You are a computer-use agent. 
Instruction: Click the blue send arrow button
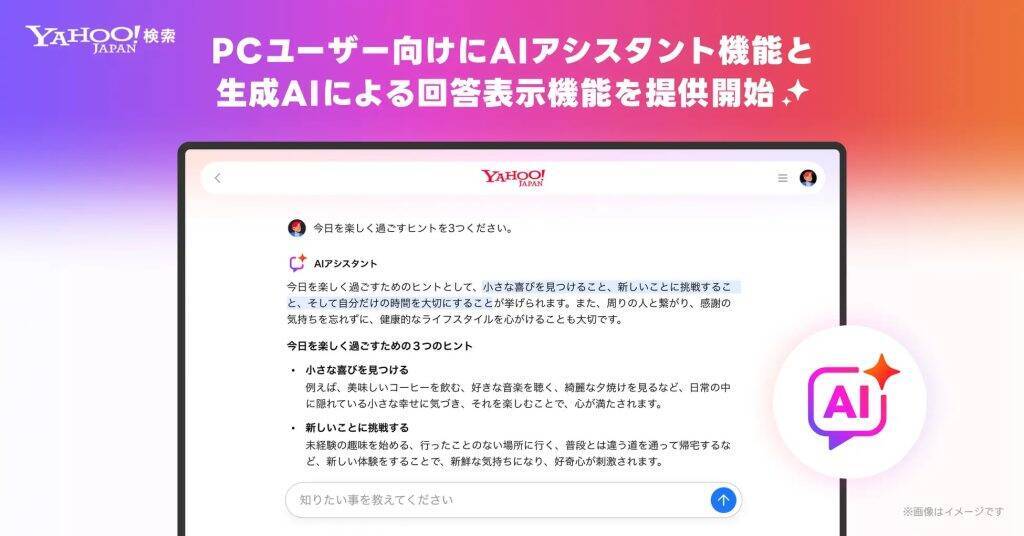tap(723, 500)
